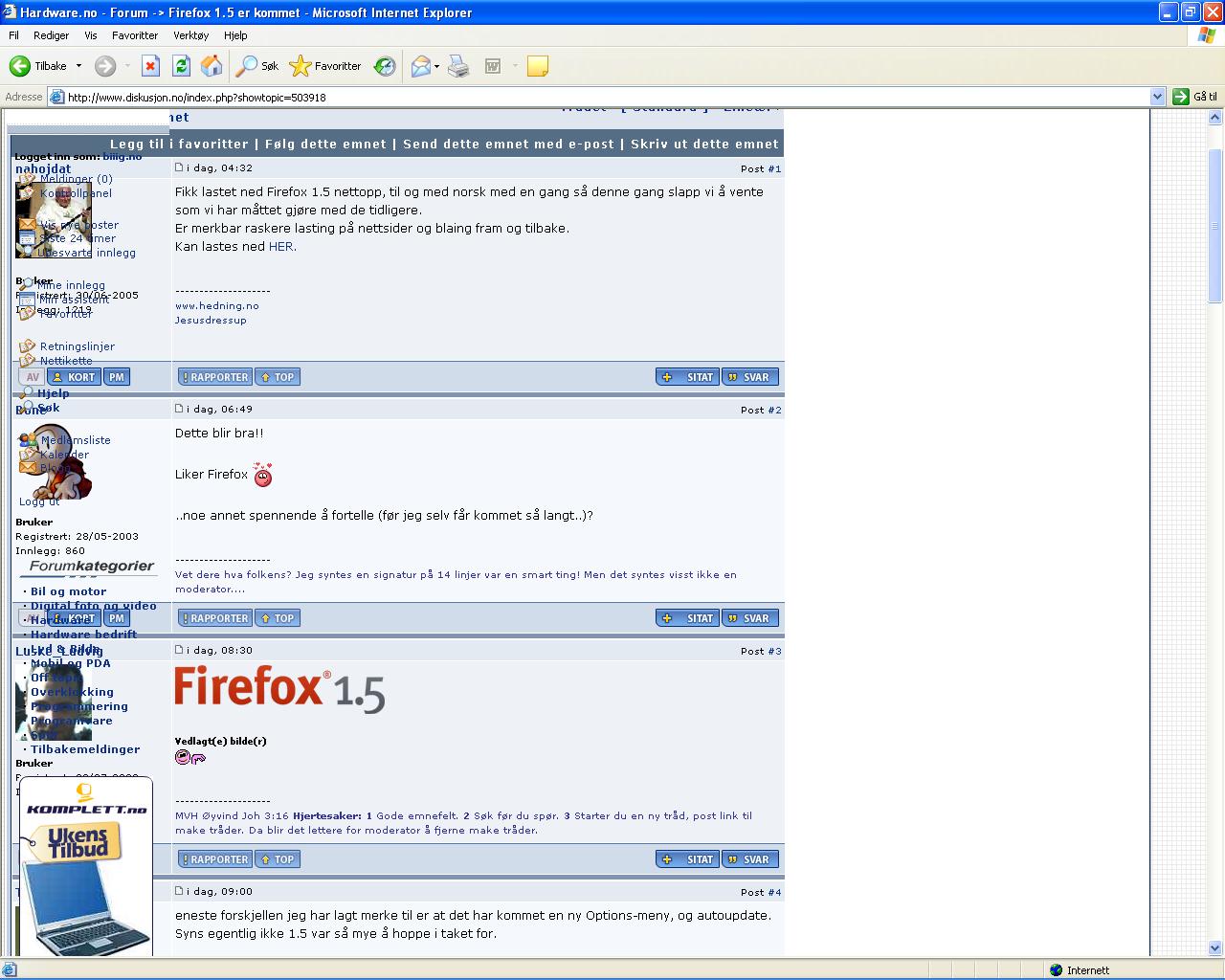This screenshot has width=1225, height=980.
Task: Go to Home page icon
Action: pyautogui.click(x=212, y=66)
